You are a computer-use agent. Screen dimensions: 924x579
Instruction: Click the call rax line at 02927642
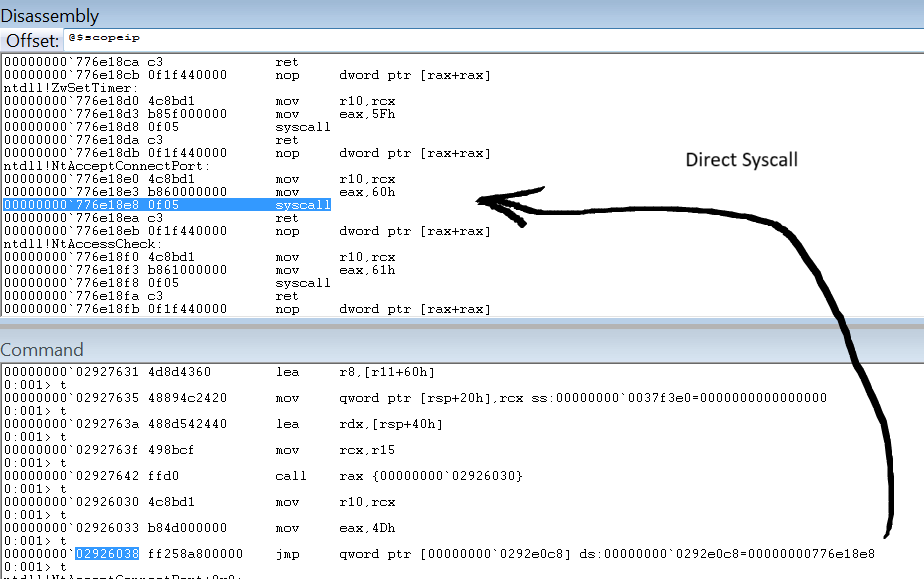pyautogui.click(x=263, y=475)
